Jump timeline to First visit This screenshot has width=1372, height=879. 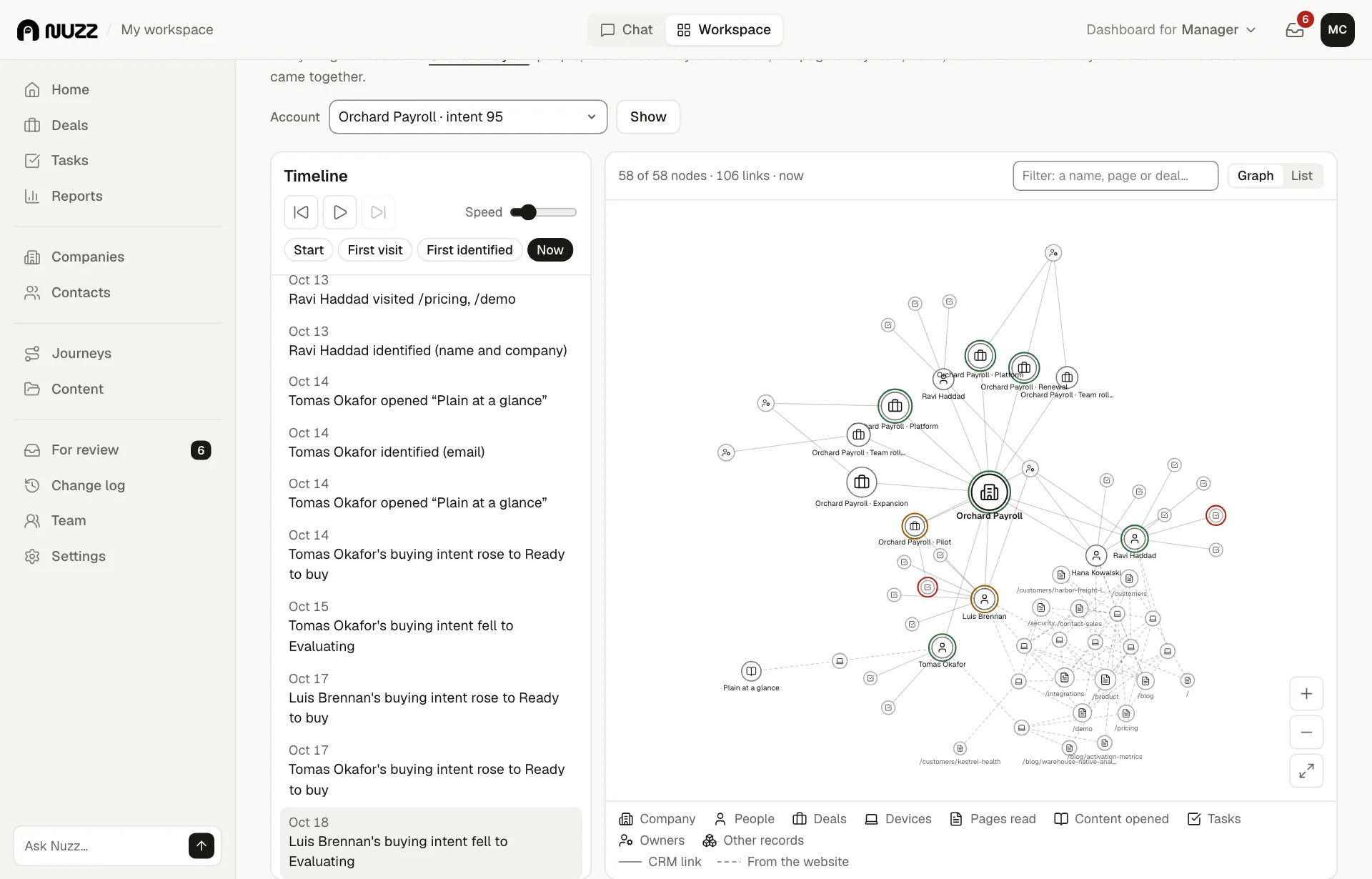click(x=375, y=250)
